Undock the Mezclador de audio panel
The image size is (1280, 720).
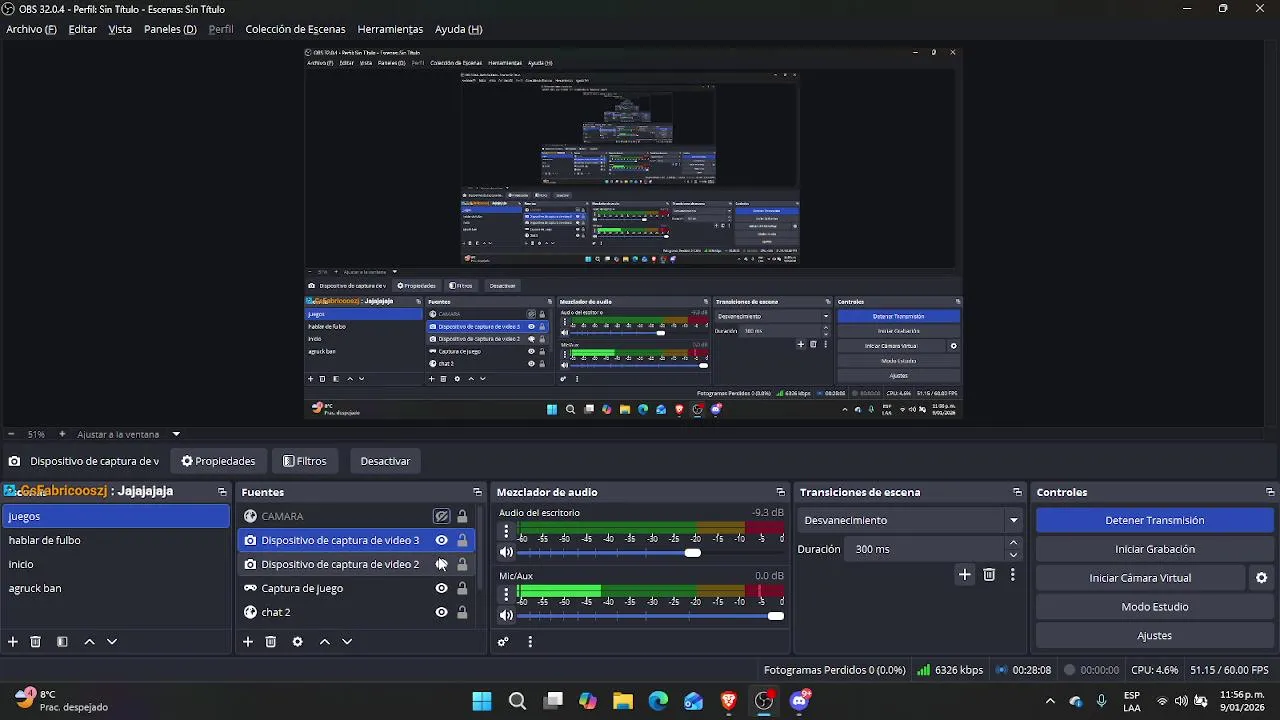pos(781,492)
